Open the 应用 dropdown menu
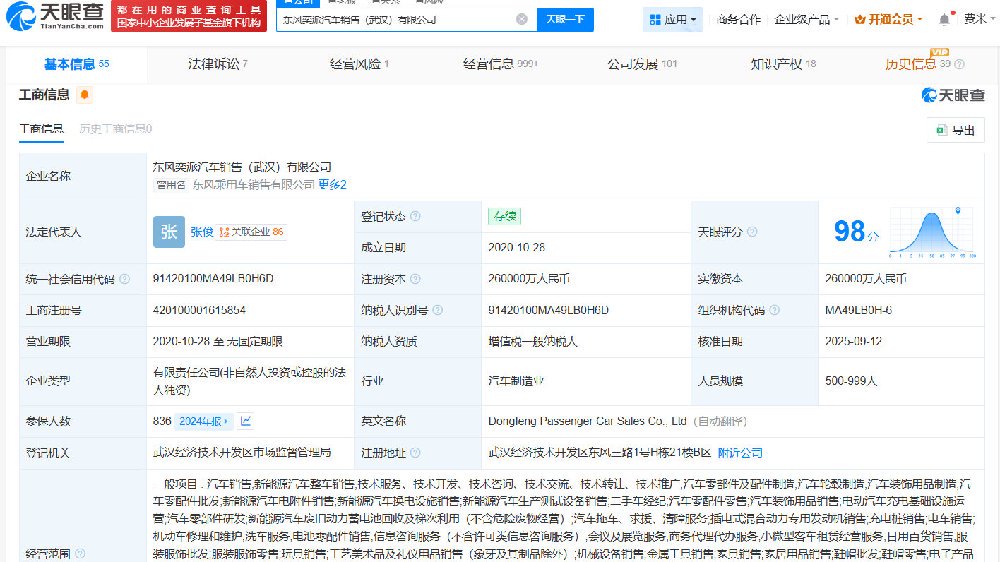The width and height of the screenshot is (1000, 562). [673, 20]
